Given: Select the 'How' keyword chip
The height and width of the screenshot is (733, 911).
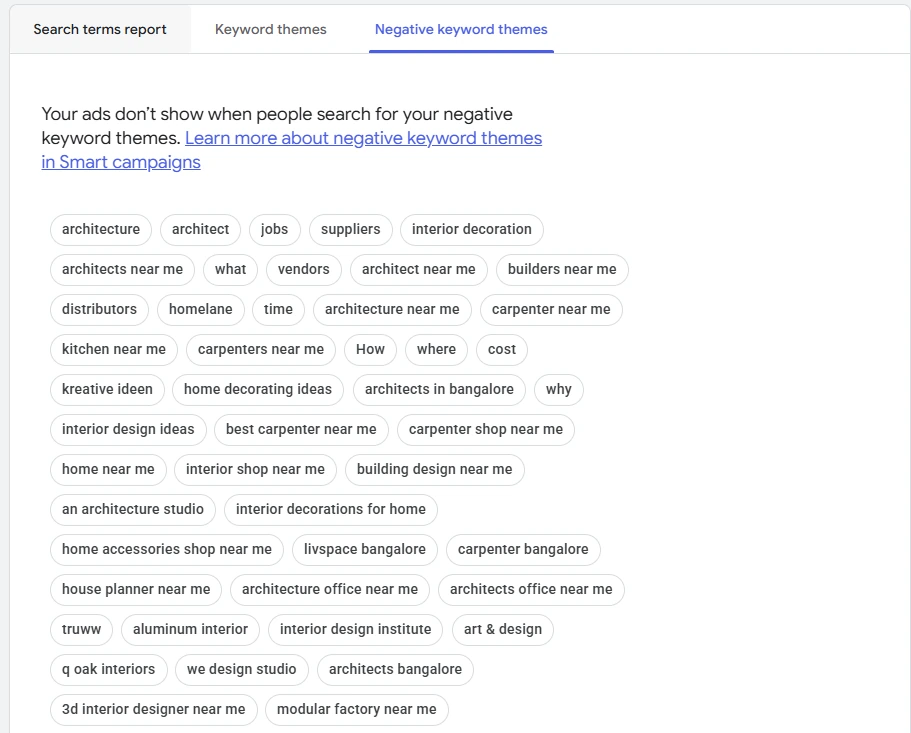Looking at the screenshot, I should 370,350.
